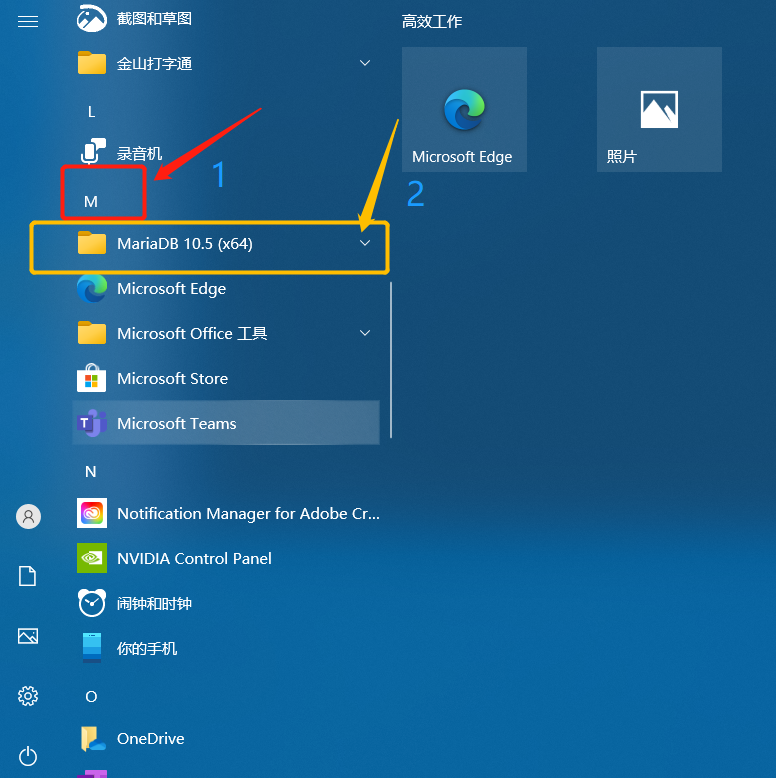The width and height of the screenshot is (776, 778).
Task: Click the app list scrollbar
Action: click(391, 360)
